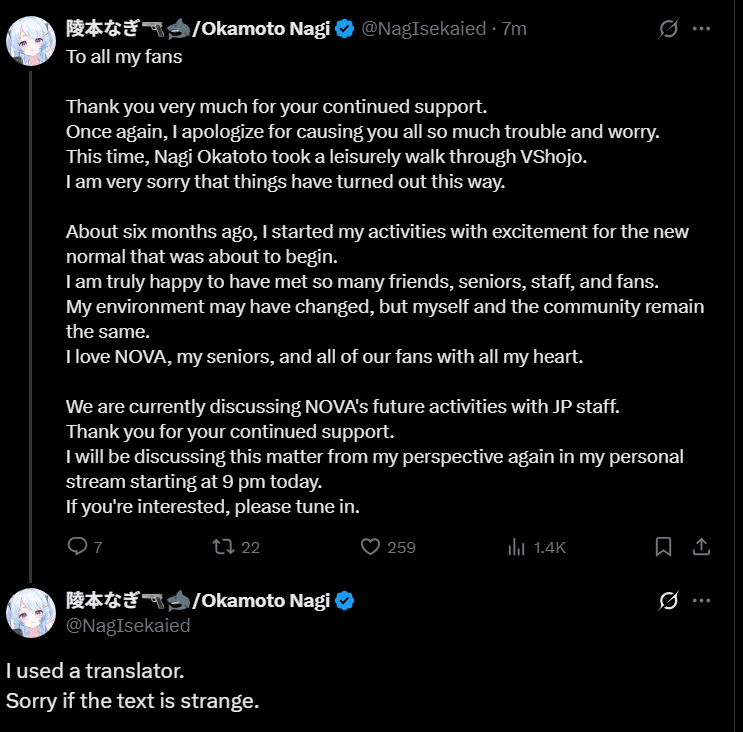Screen dimensions: 743x732
Task: Open Grok icon on the first tweet
Action: (668, 29)
